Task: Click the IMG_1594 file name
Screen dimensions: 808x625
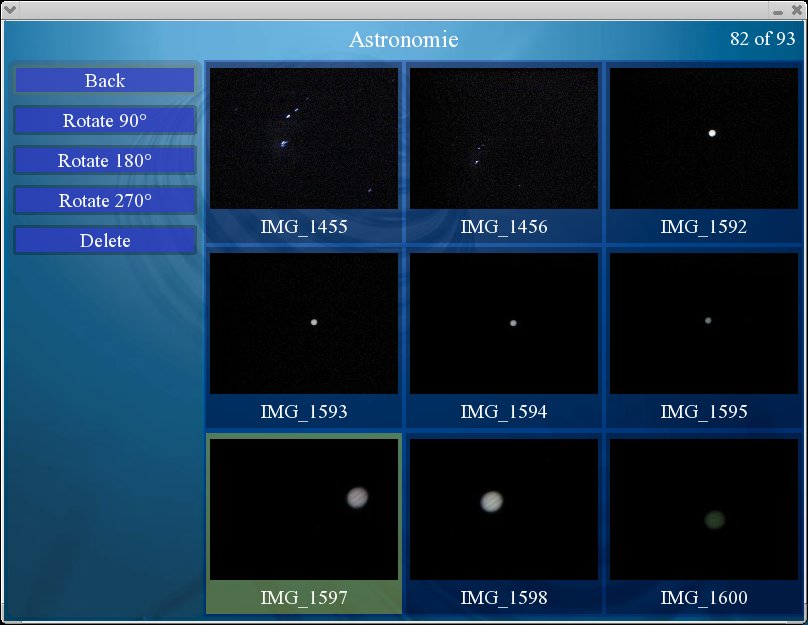Action: click(504, 412)
